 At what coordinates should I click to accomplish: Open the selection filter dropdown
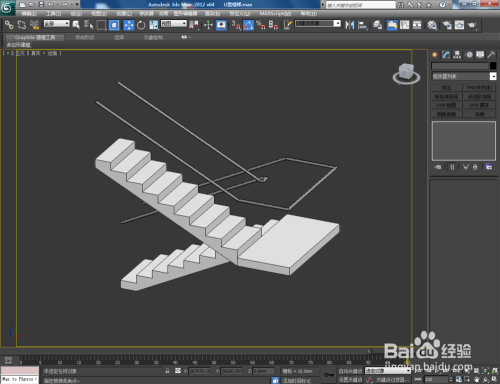coord(57,24)
